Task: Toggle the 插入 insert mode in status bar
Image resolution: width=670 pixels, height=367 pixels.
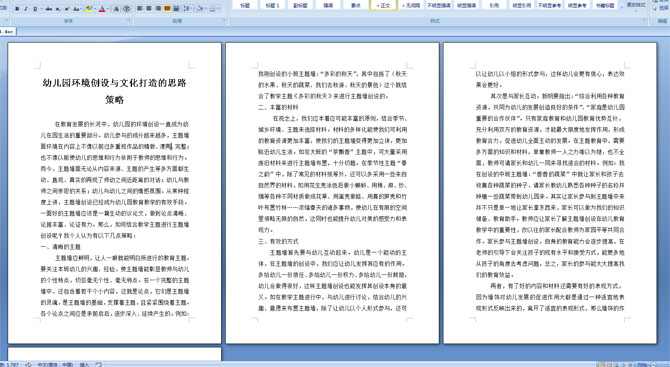Action: pyautogui.click(x=84, y=364)
